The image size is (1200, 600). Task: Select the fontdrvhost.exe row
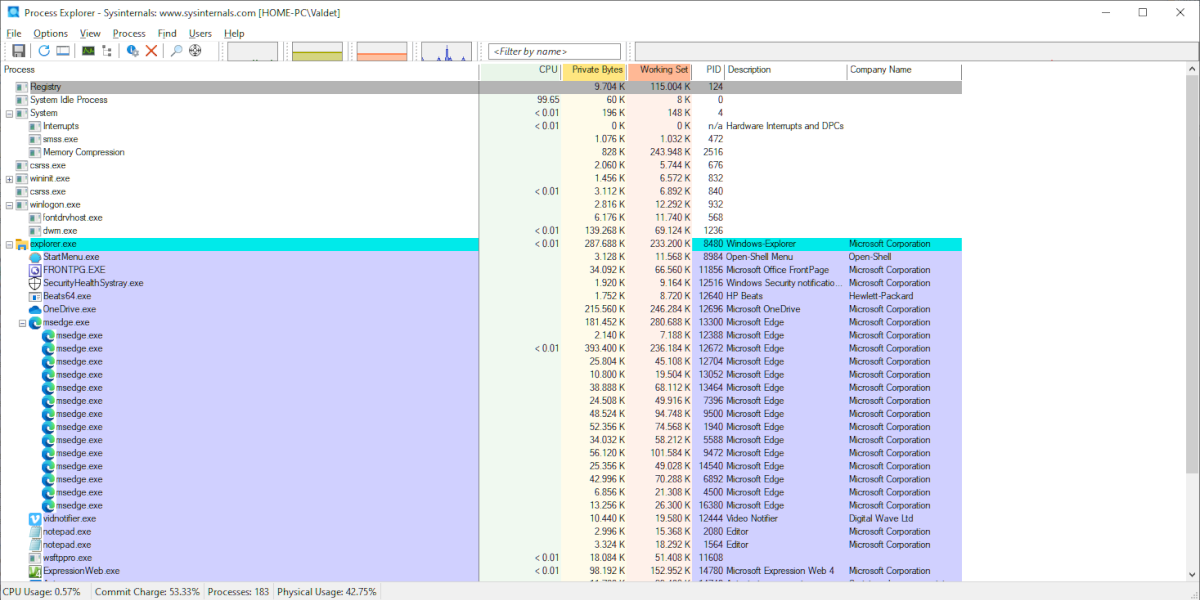pos(481,218)
